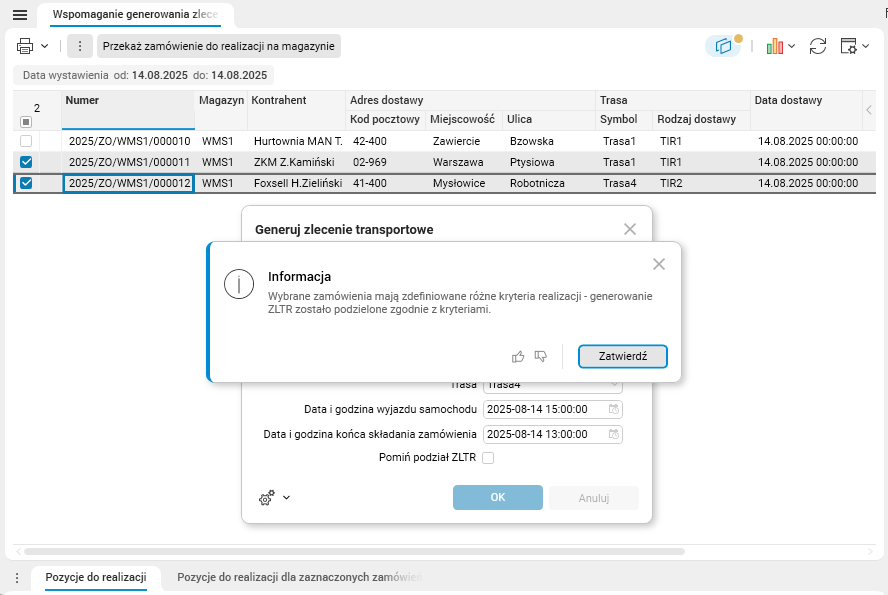Click the printer icon in toolbar
The width and height of the screenshot is (888, 595).
click(25, 46)
